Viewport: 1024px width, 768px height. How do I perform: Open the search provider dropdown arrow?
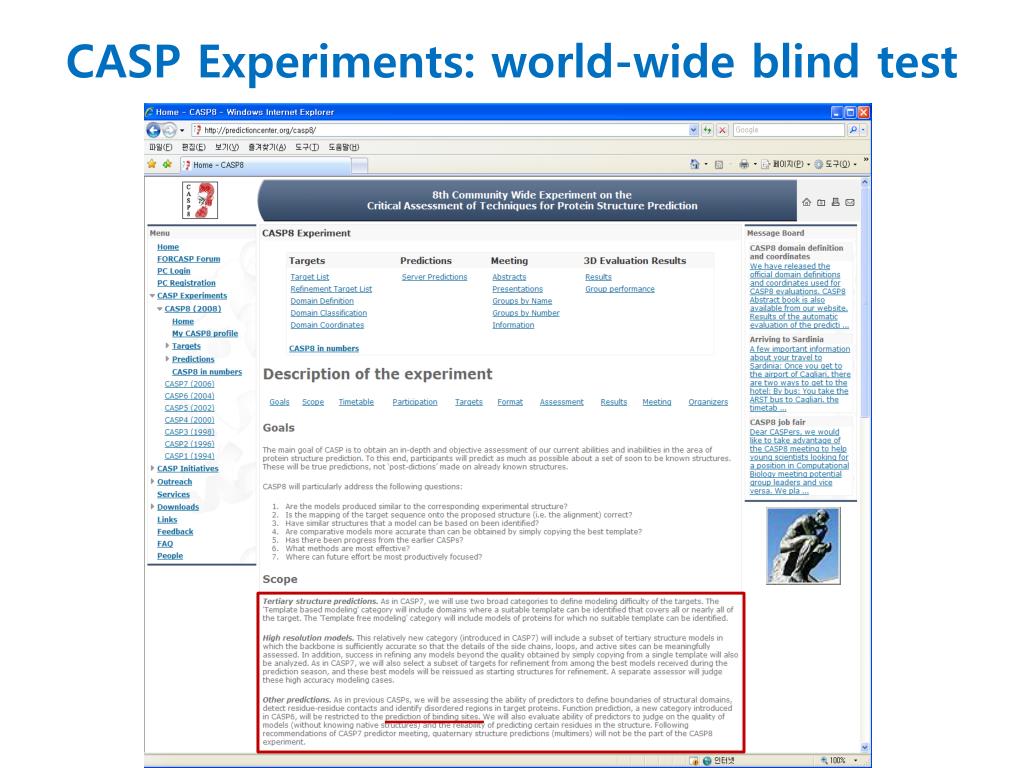(x=863, y=130)
